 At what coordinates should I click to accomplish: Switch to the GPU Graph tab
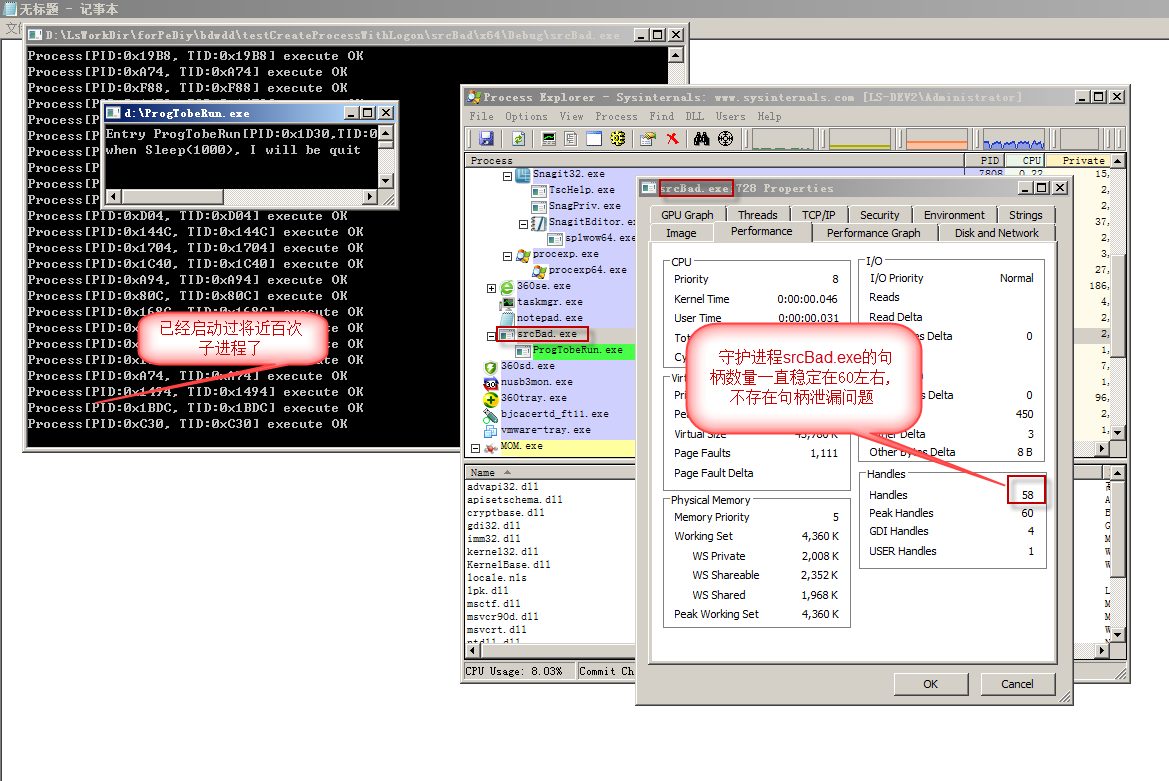coord(687,215)
